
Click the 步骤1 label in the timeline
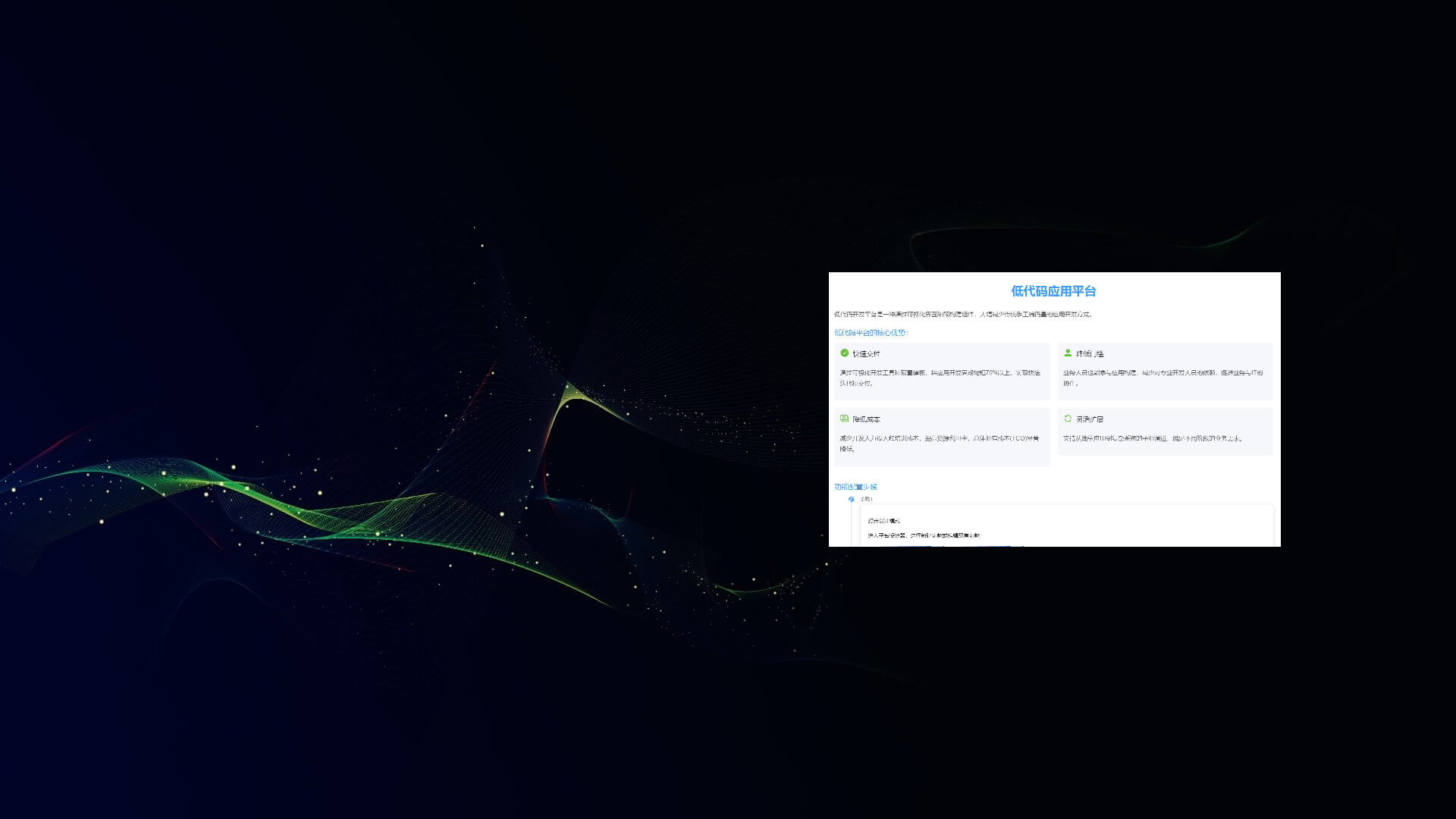[x=867, y=499]
